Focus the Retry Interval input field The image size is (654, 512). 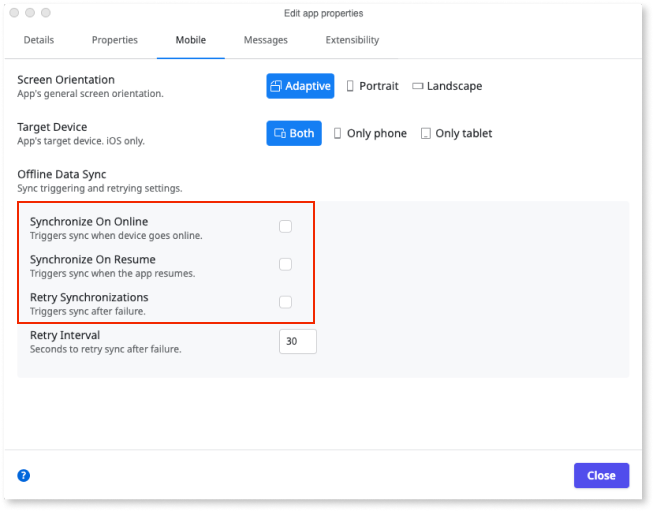(x=298, y=341)
